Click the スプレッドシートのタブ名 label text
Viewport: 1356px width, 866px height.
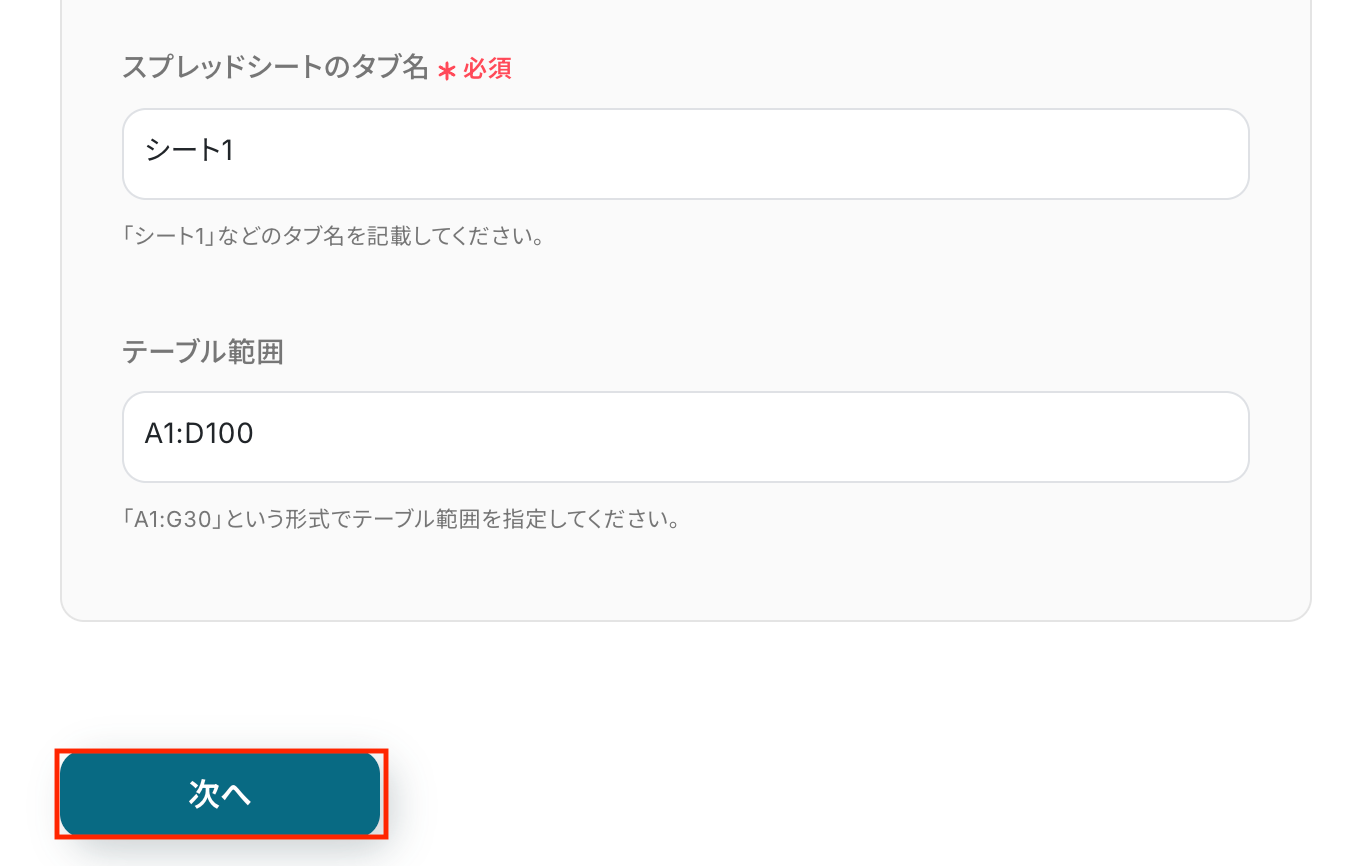click(x=276, y=69)
